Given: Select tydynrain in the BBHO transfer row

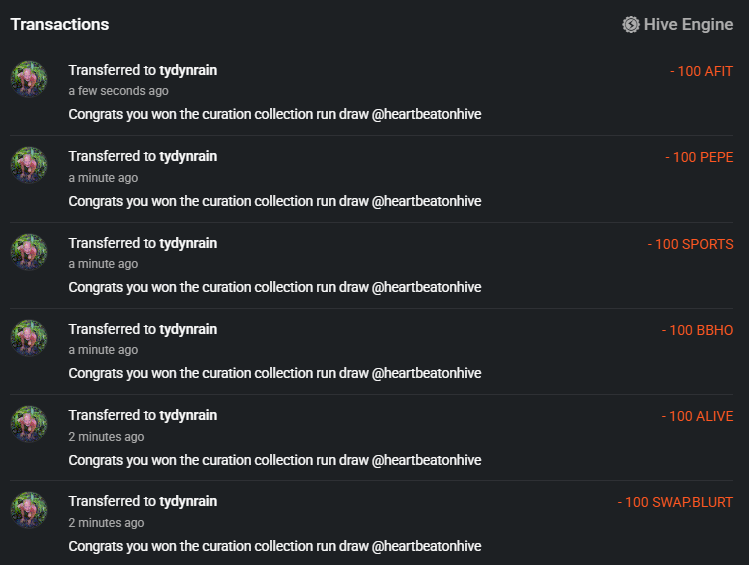Looking at the screenshot, I should coord(188,329).
